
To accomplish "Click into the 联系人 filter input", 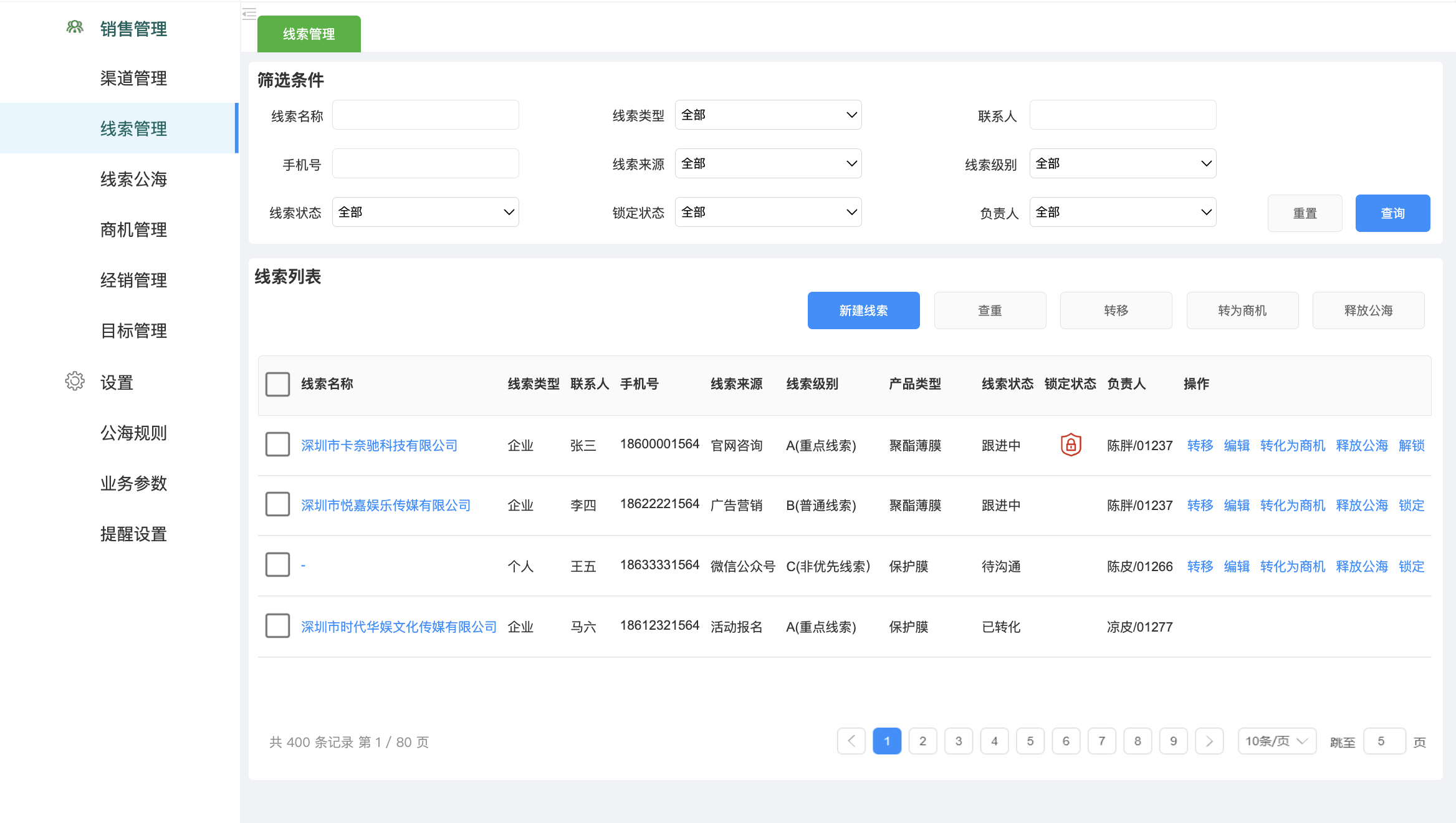I will 1123,115.
